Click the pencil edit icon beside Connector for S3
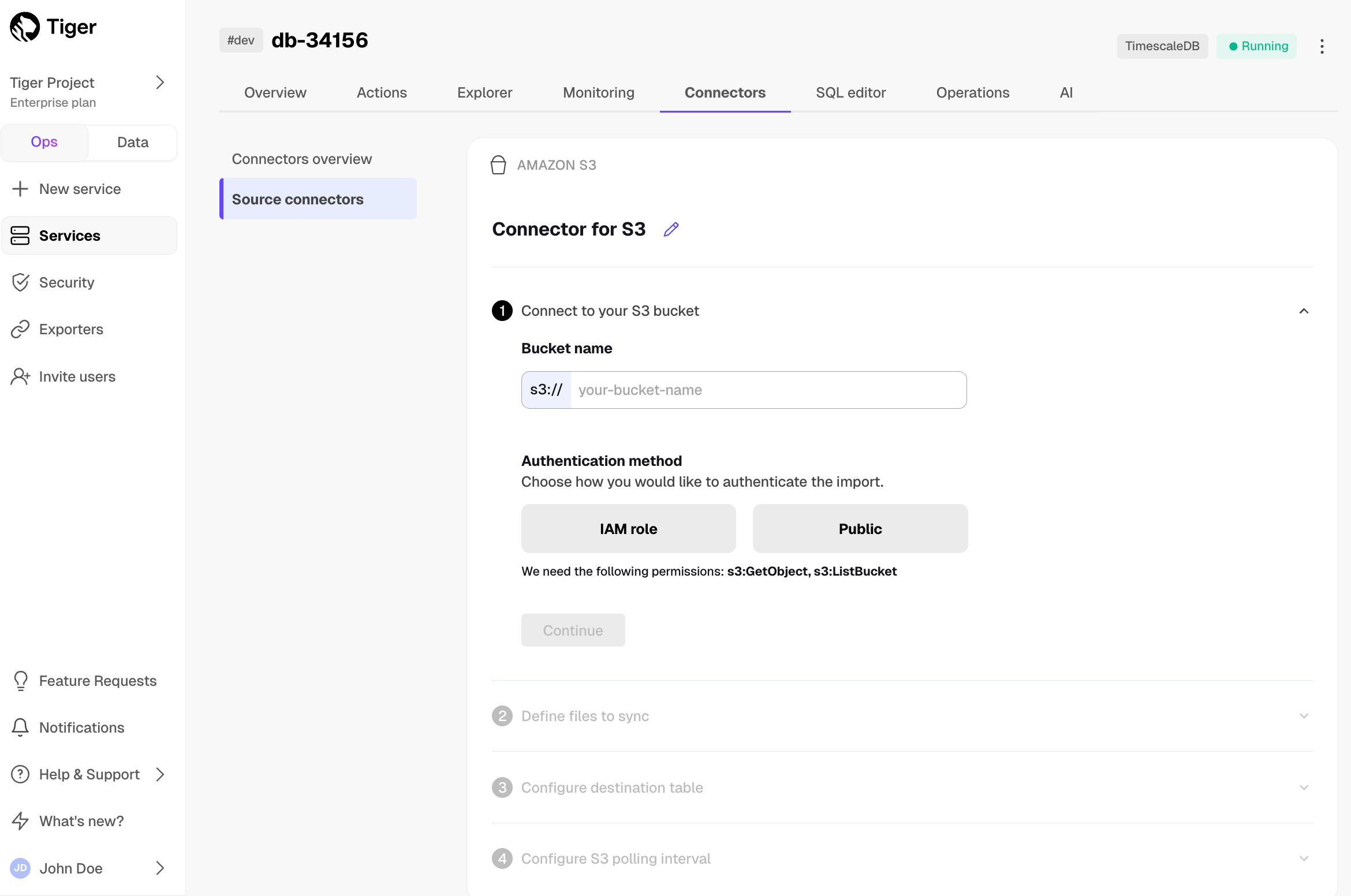This screenshot has height=896, width=1351. point(671,229)
